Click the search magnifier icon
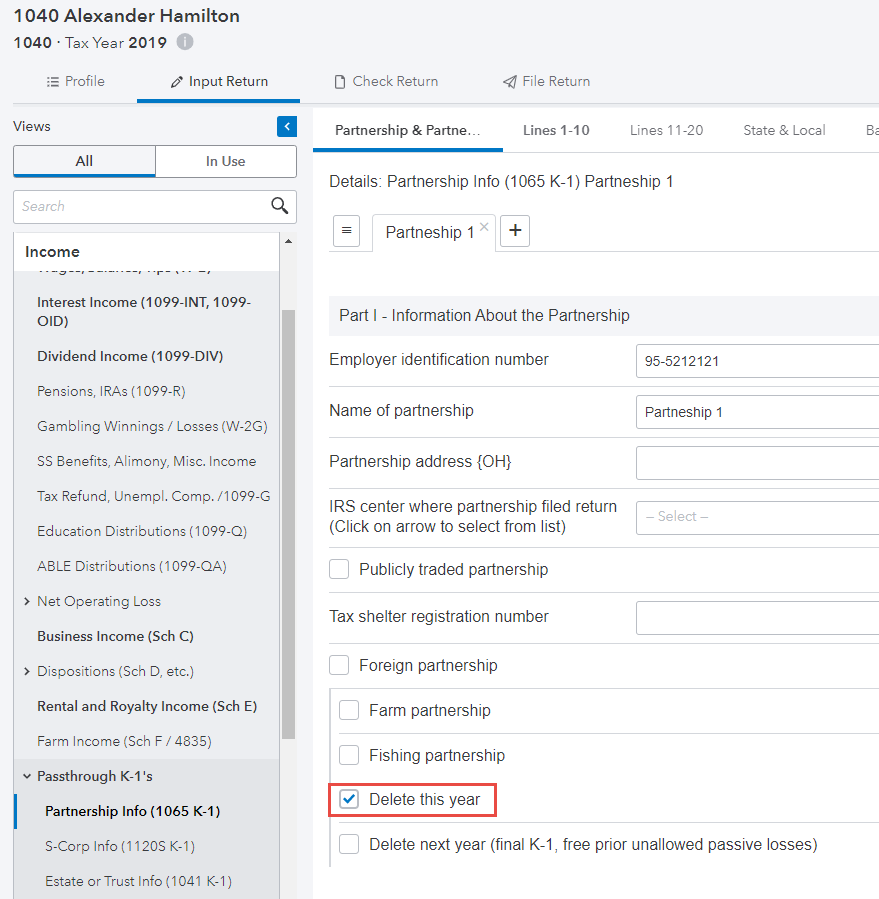 pos(280,206)
